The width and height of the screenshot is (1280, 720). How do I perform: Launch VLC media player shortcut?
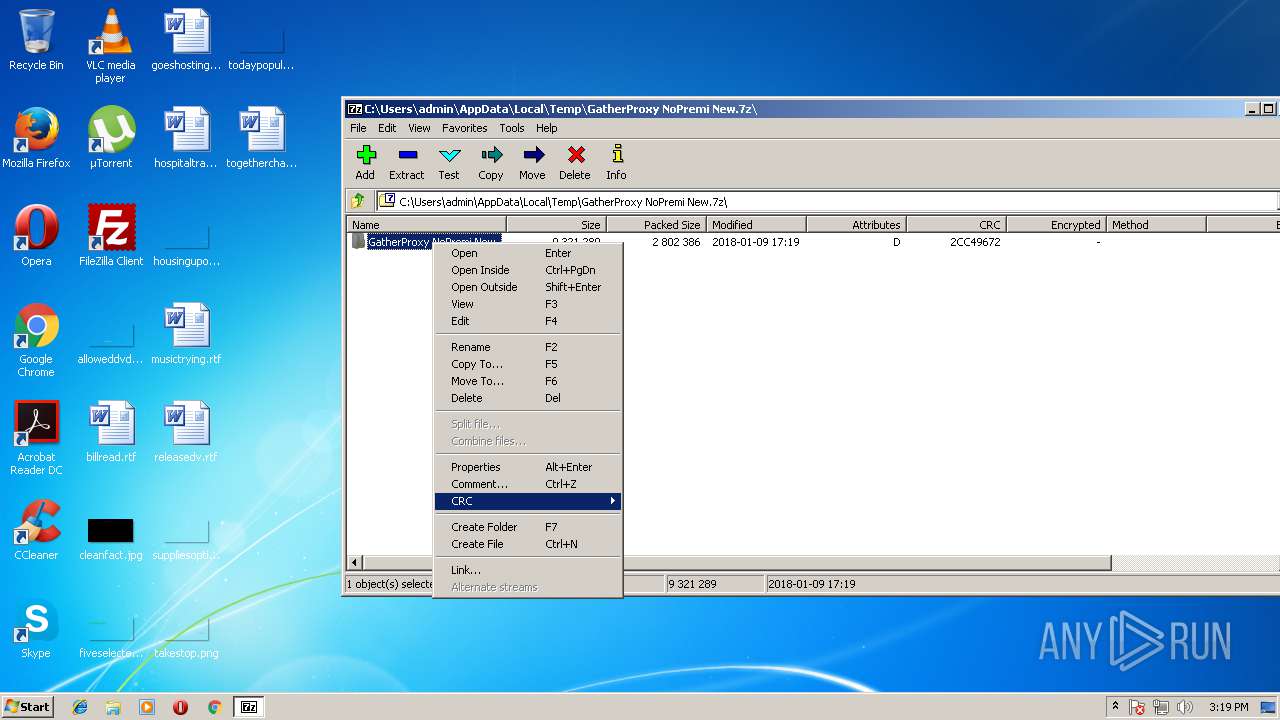[x=110, y=46]
